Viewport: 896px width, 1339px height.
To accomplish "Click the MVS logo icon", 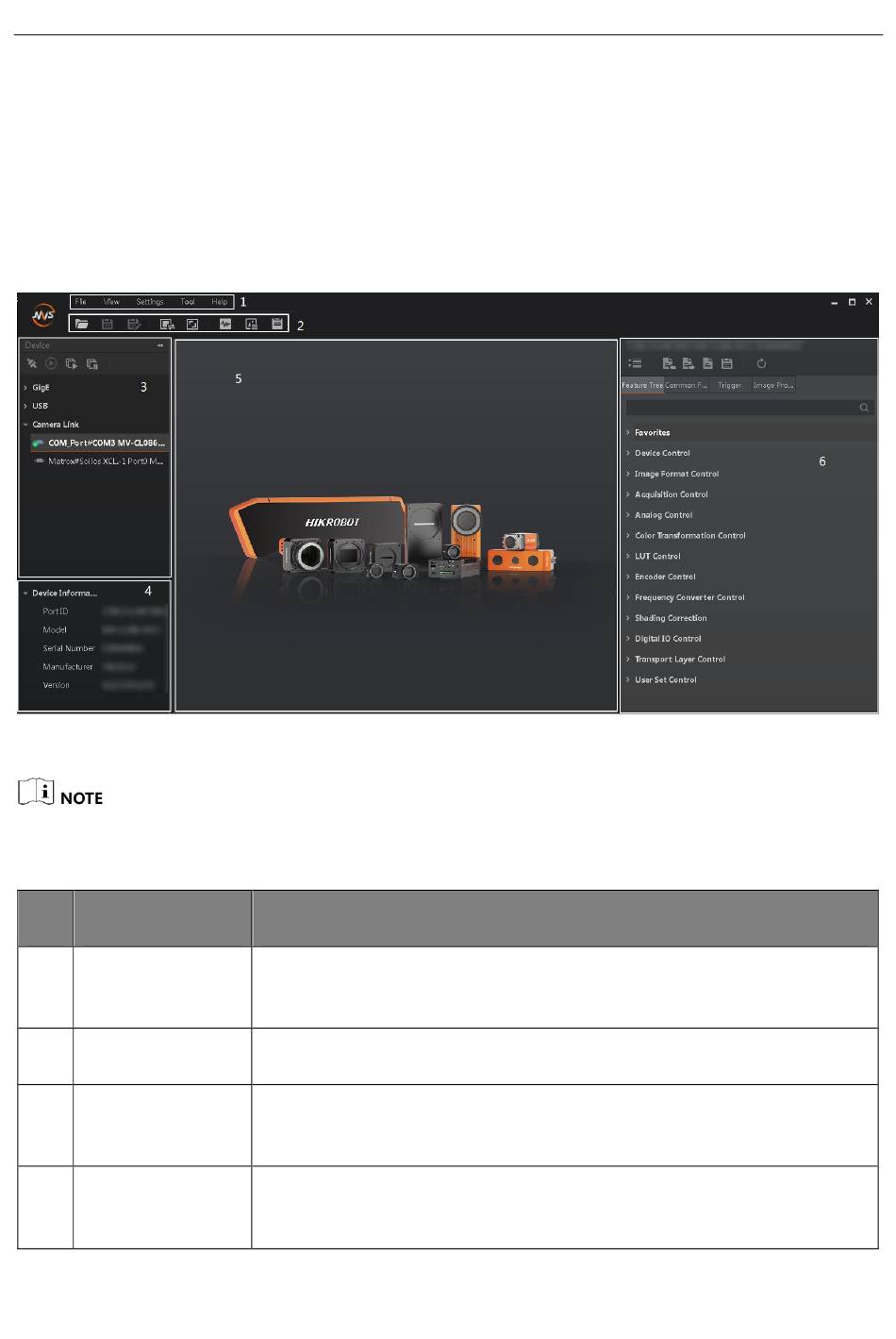I will pyautogui.click(x=43, y=315).
